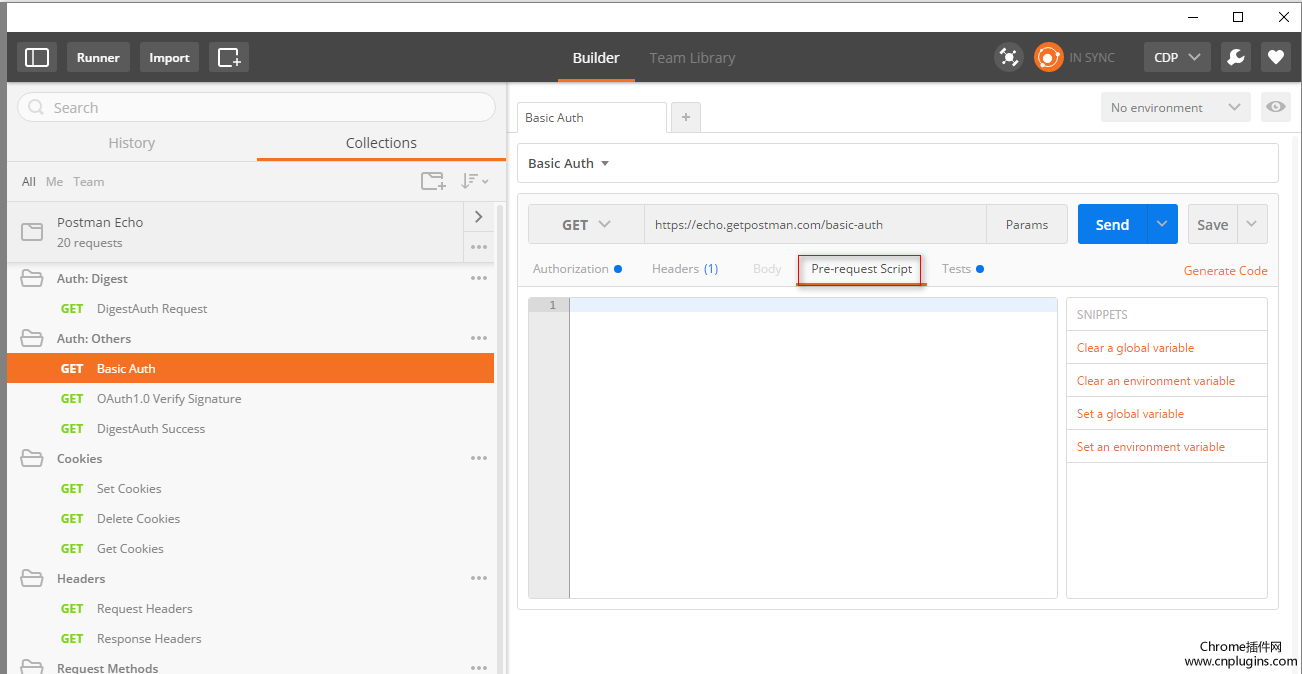Screen dimensions: 1302x674
Task: Click the Postman Echo collection folder icon
Action: point(32,232)
